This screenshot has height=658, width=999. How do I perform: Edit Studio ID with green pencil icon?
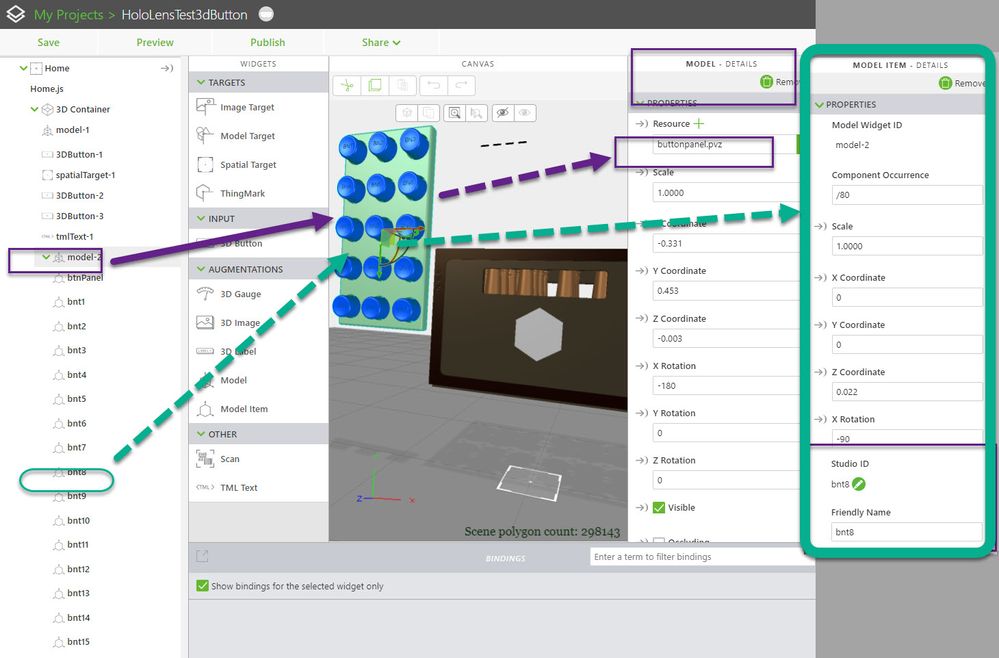click(859, 484)
